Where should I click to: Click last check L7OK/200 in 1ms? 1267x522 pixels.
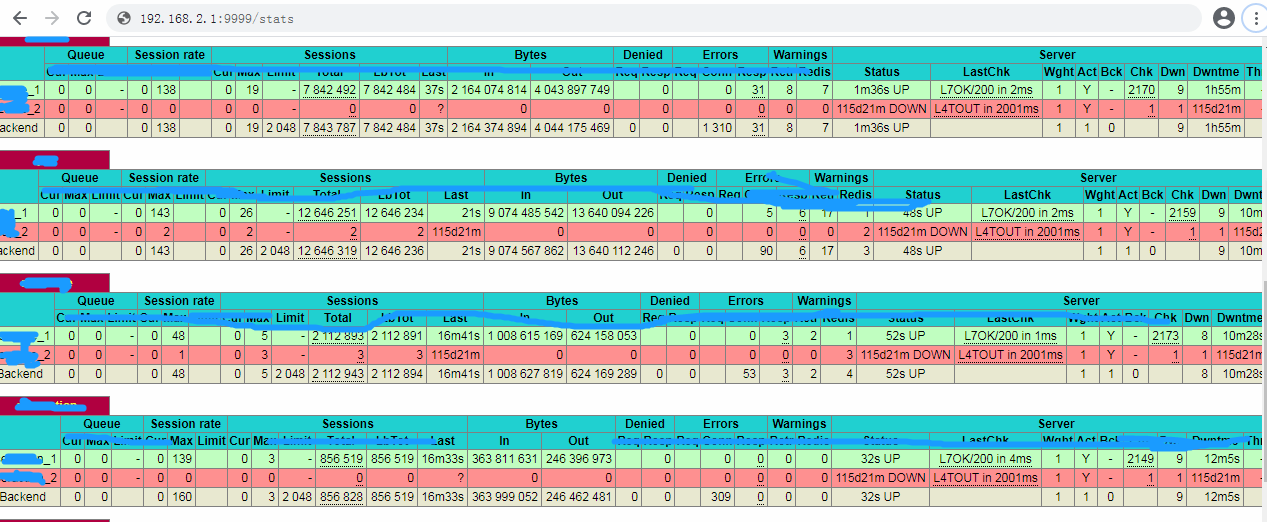[x=1010, y=336]
